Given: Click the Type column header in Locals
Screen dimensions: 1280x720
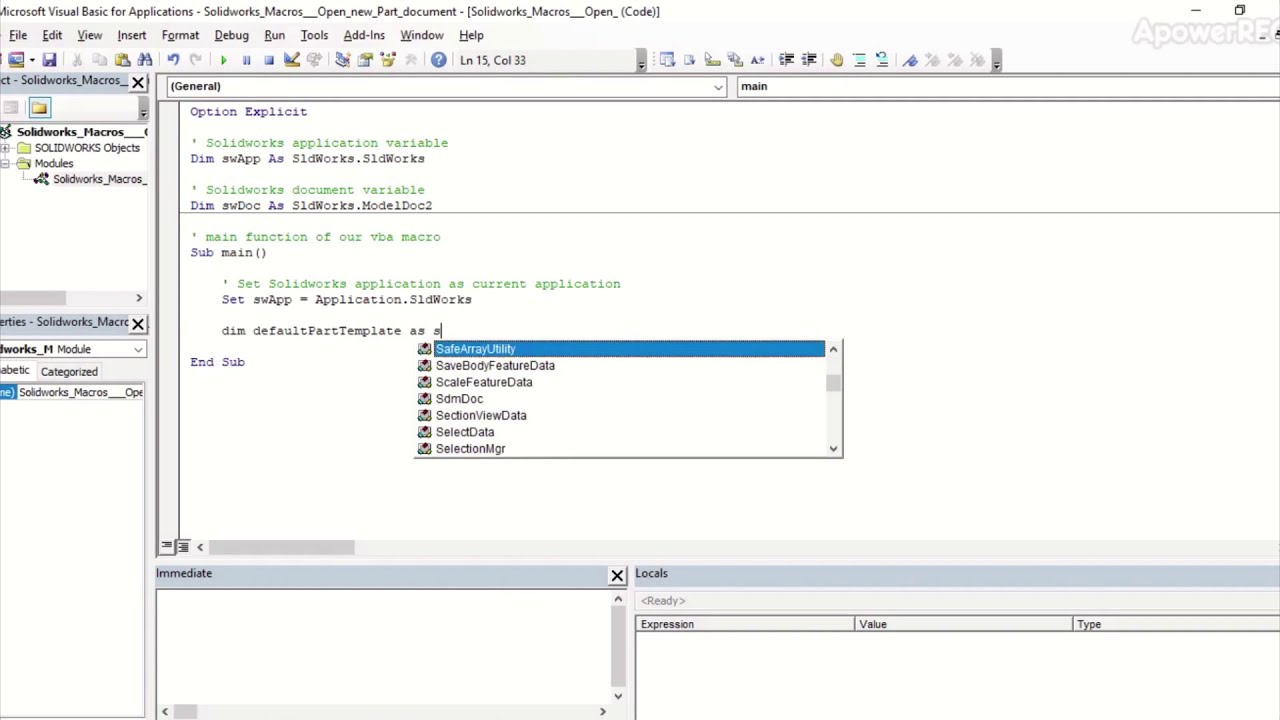Looking at the screenshot, I should 1175,624.
